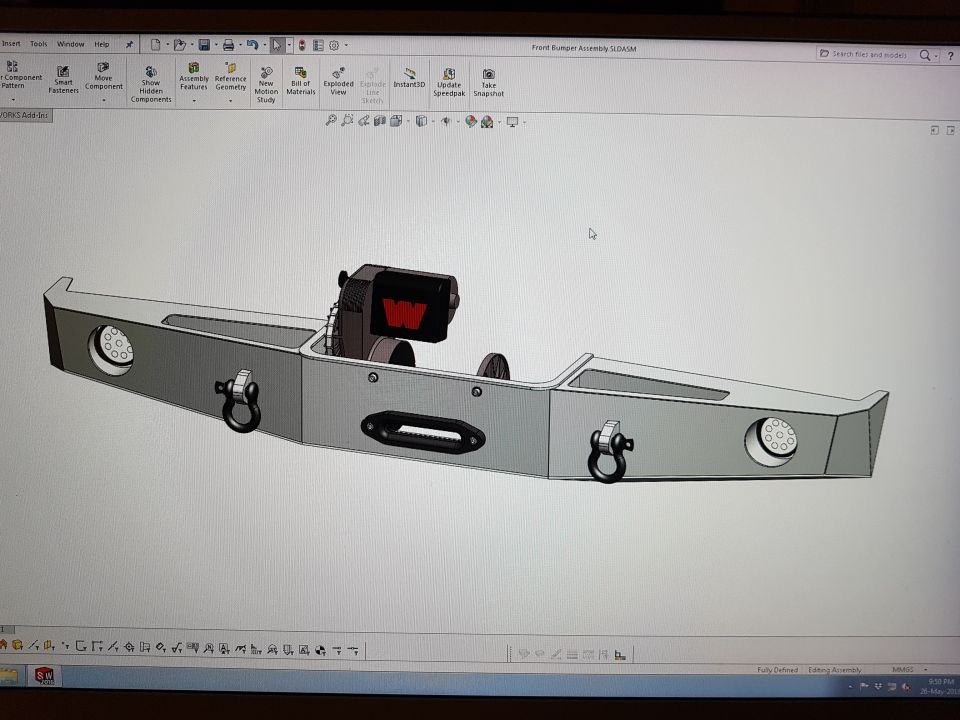Click the expand-right pane icon at viewport corner

click(x=950, y=130)
